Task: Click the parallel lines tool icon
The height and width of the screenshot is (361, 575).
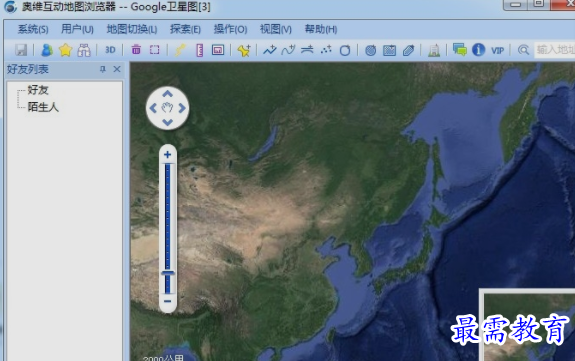Action: 307,50
